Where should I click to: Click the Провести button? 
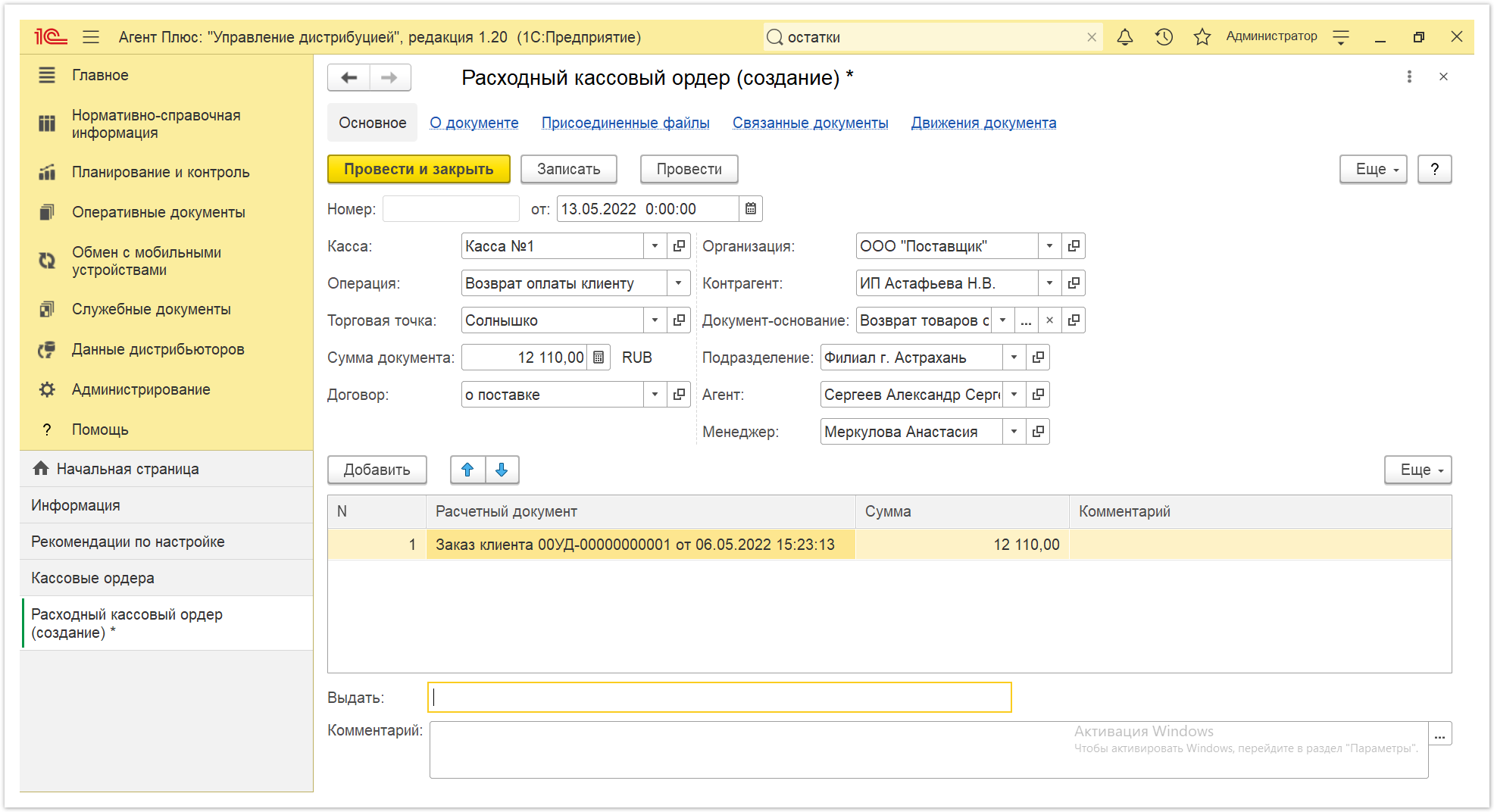689,169
